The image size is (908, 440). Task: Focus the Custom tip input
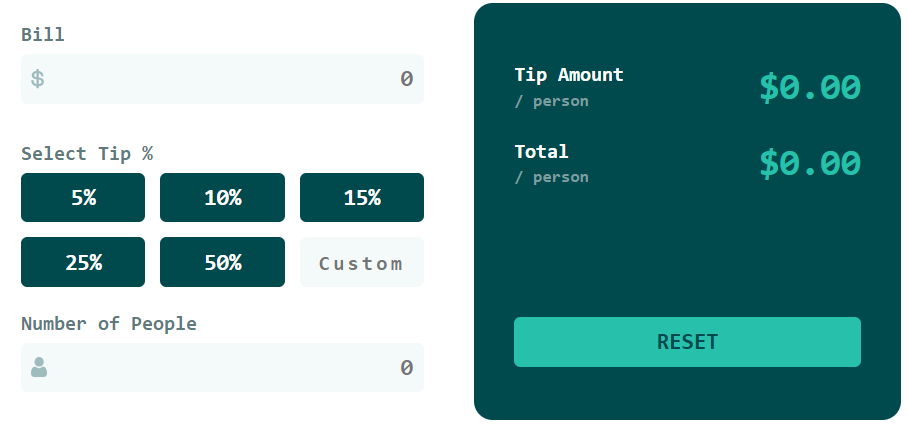tap(361, 263)
